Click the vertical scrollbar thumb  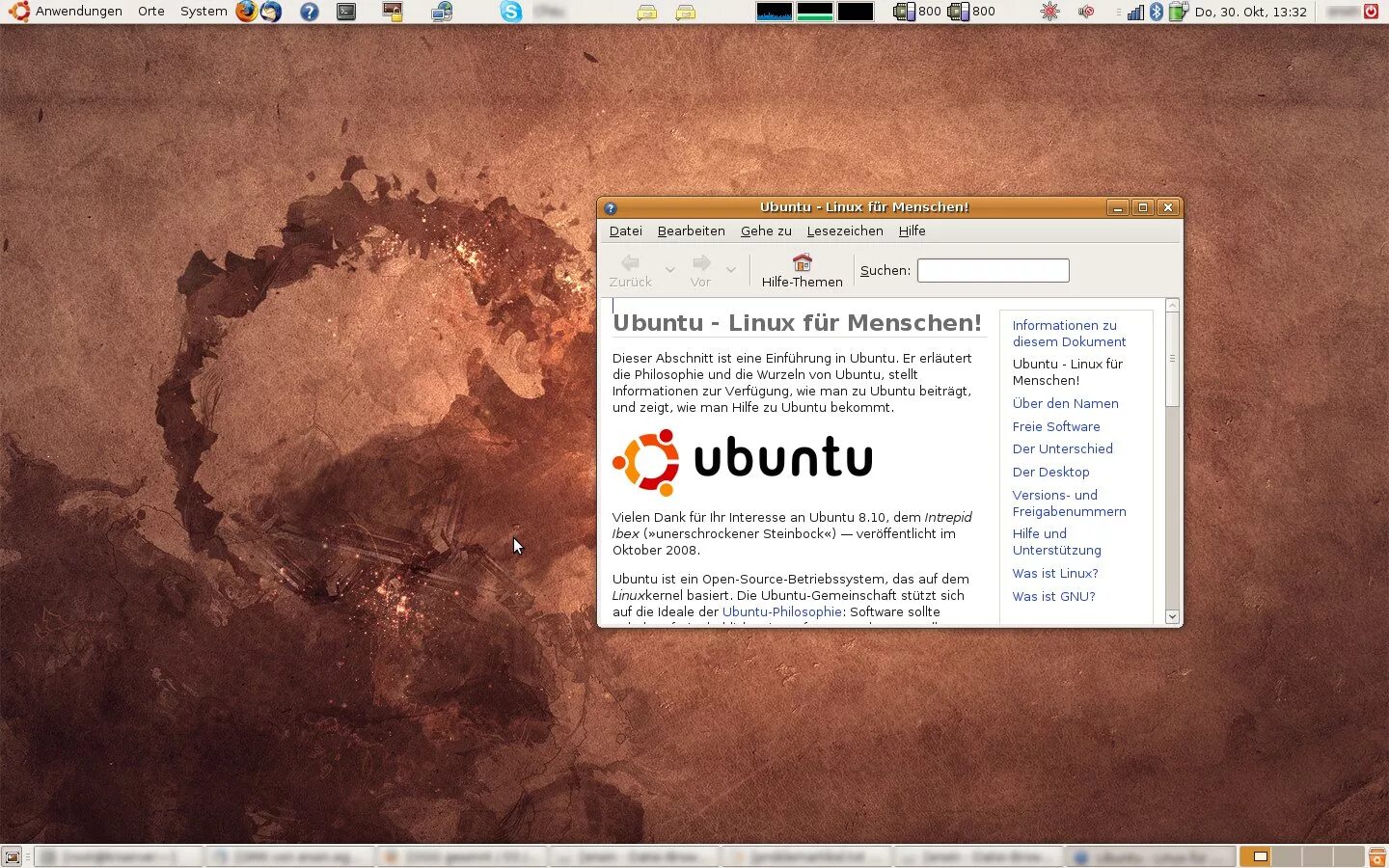click(1172, 359)
